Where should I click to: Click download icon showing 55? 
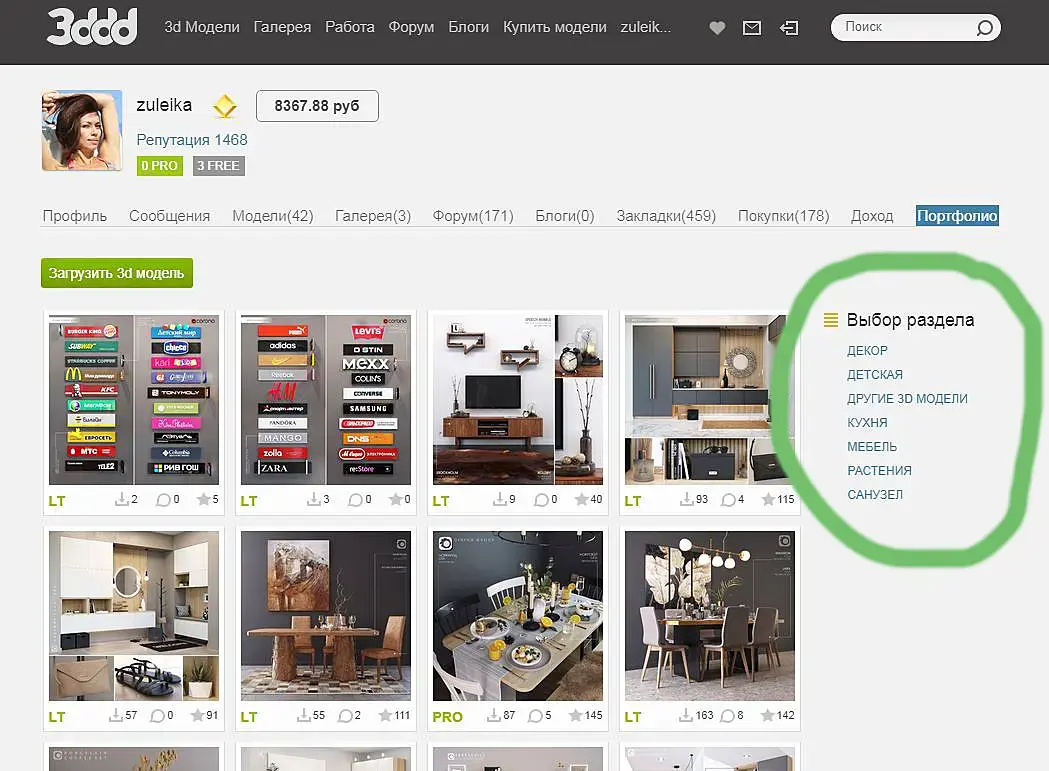point(304,715)
